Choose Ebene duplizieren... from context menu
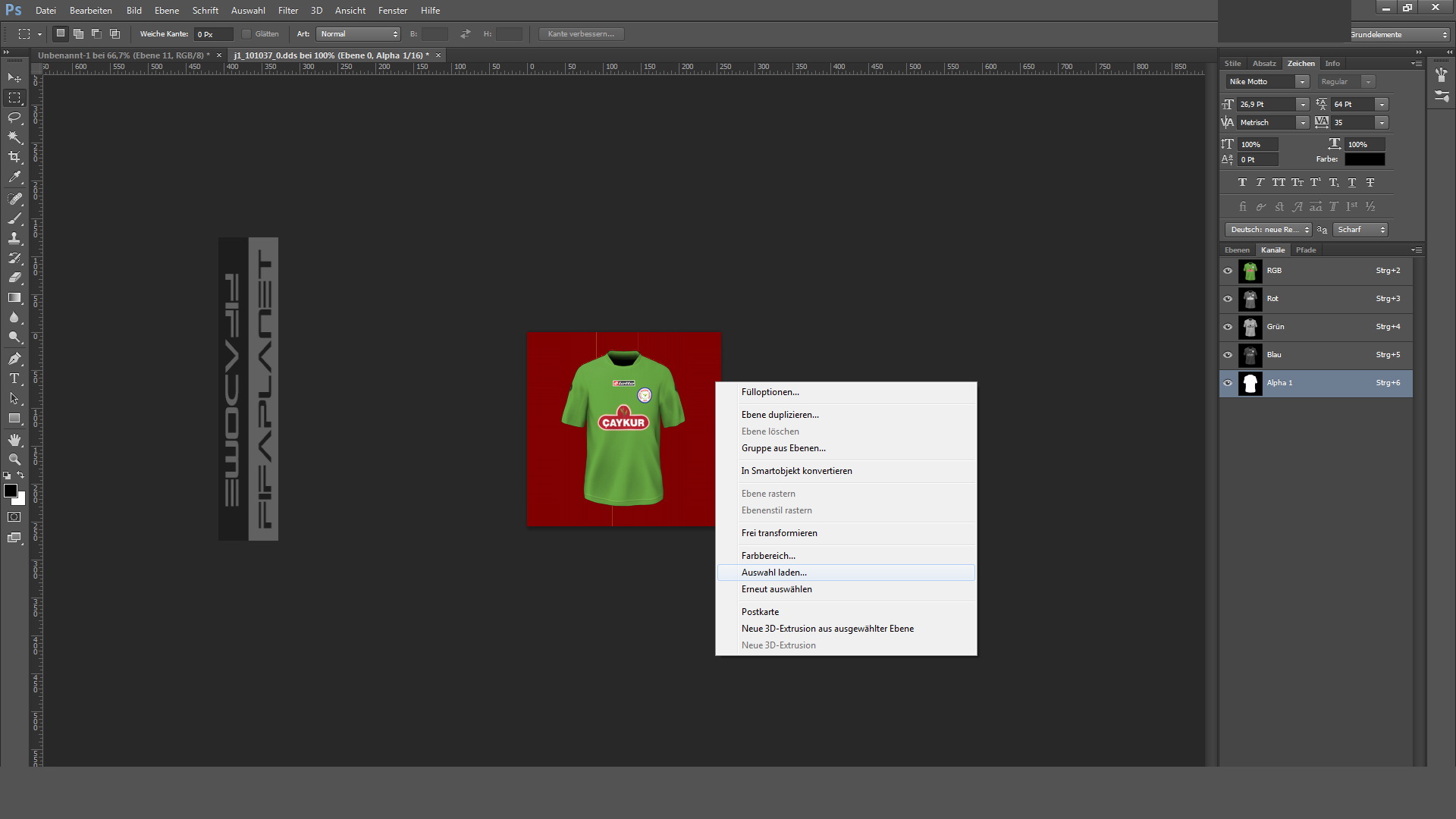 (846, 415)
